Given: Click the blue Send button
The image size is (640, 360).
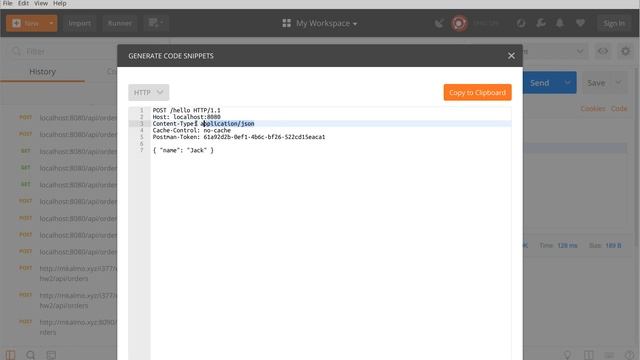Looking at the screenshot, I should point(540,83).
